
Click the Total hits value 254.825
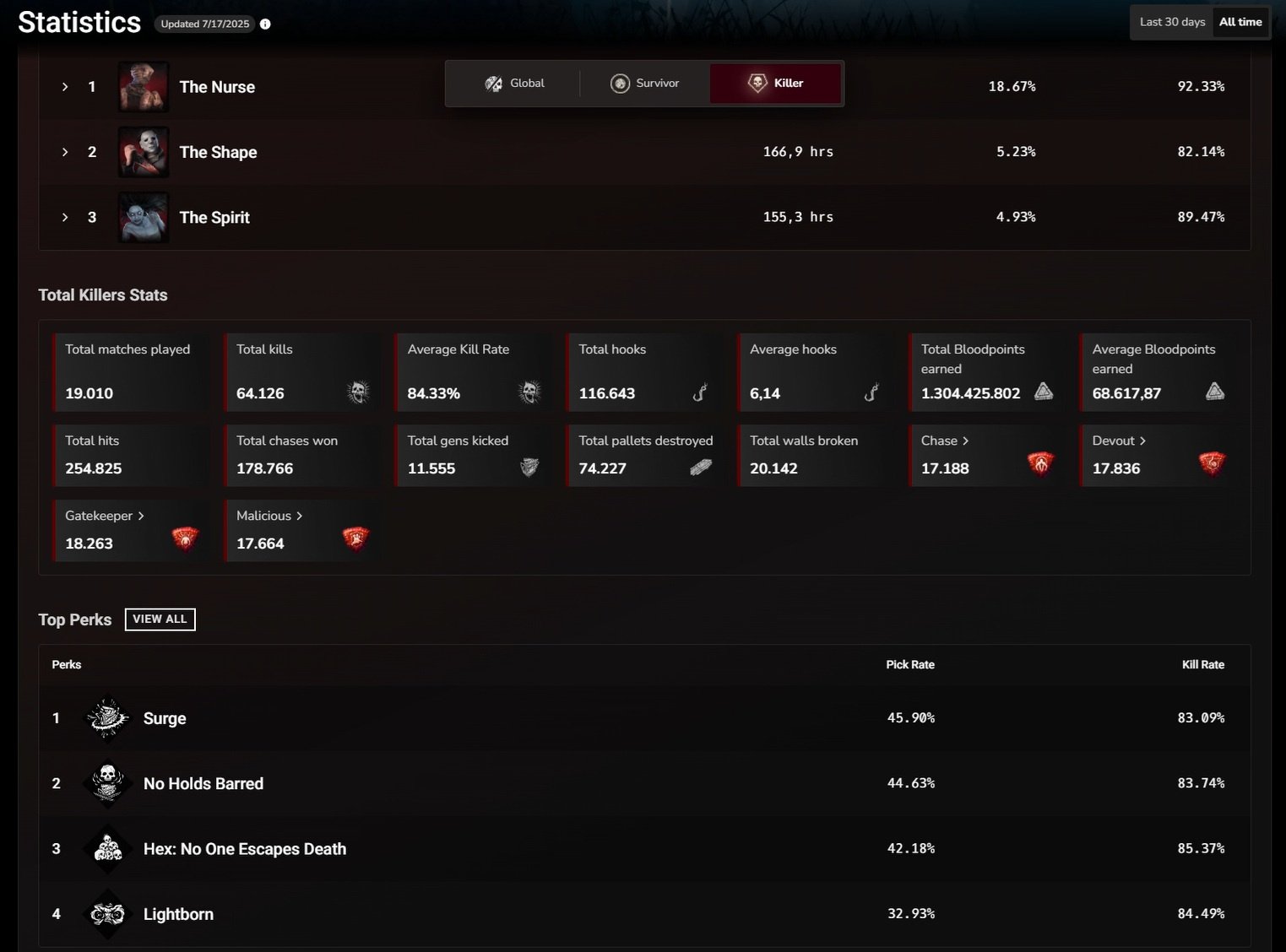94,468
